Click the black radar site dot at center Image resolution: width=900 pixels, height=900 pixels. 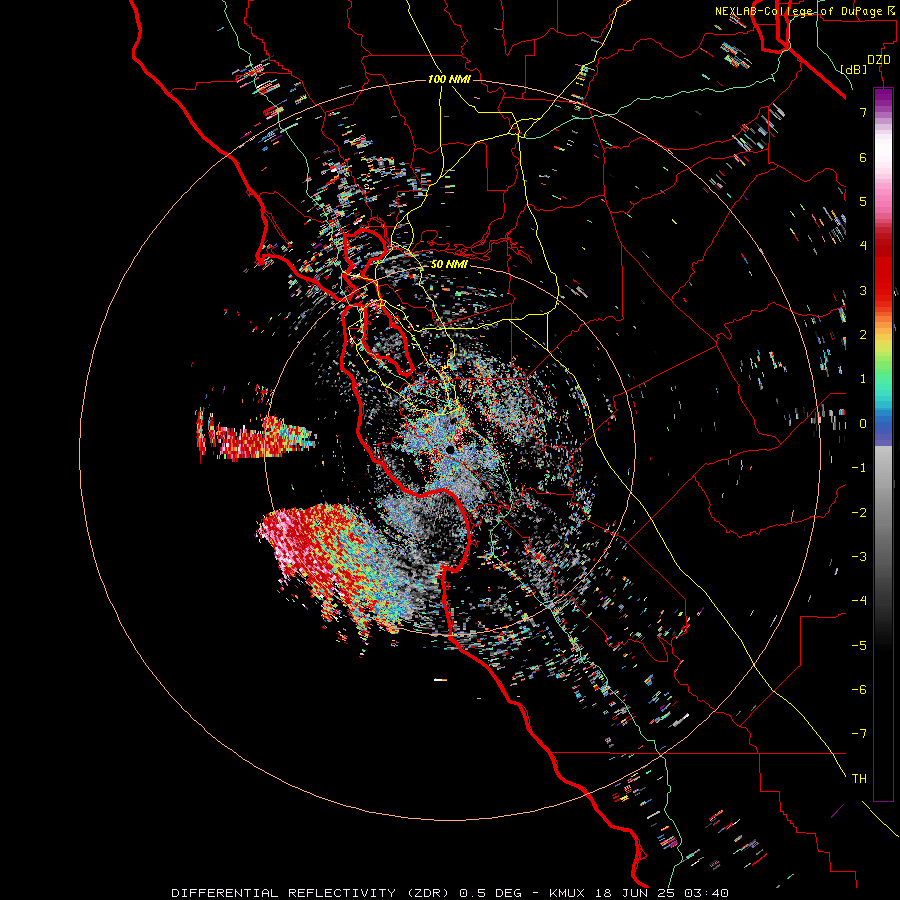[450, 449]
